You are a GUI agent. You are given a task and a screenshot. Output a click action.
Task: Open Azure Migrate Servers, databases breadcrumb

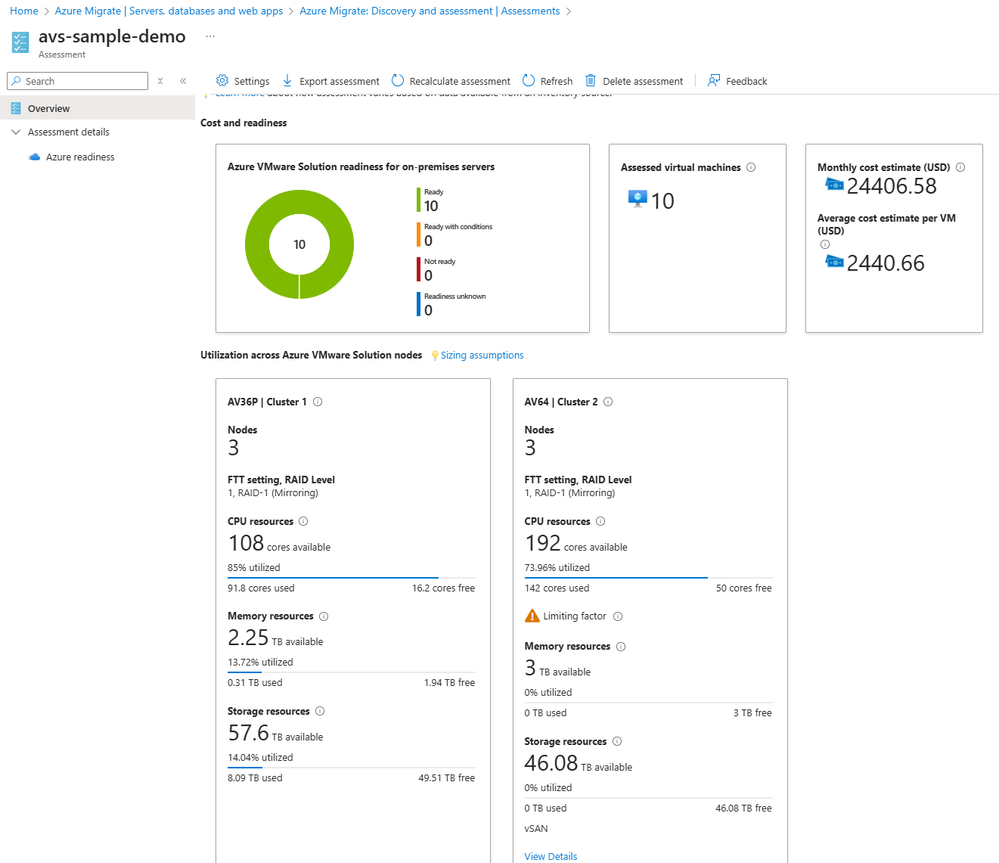[x=169, y=11]
